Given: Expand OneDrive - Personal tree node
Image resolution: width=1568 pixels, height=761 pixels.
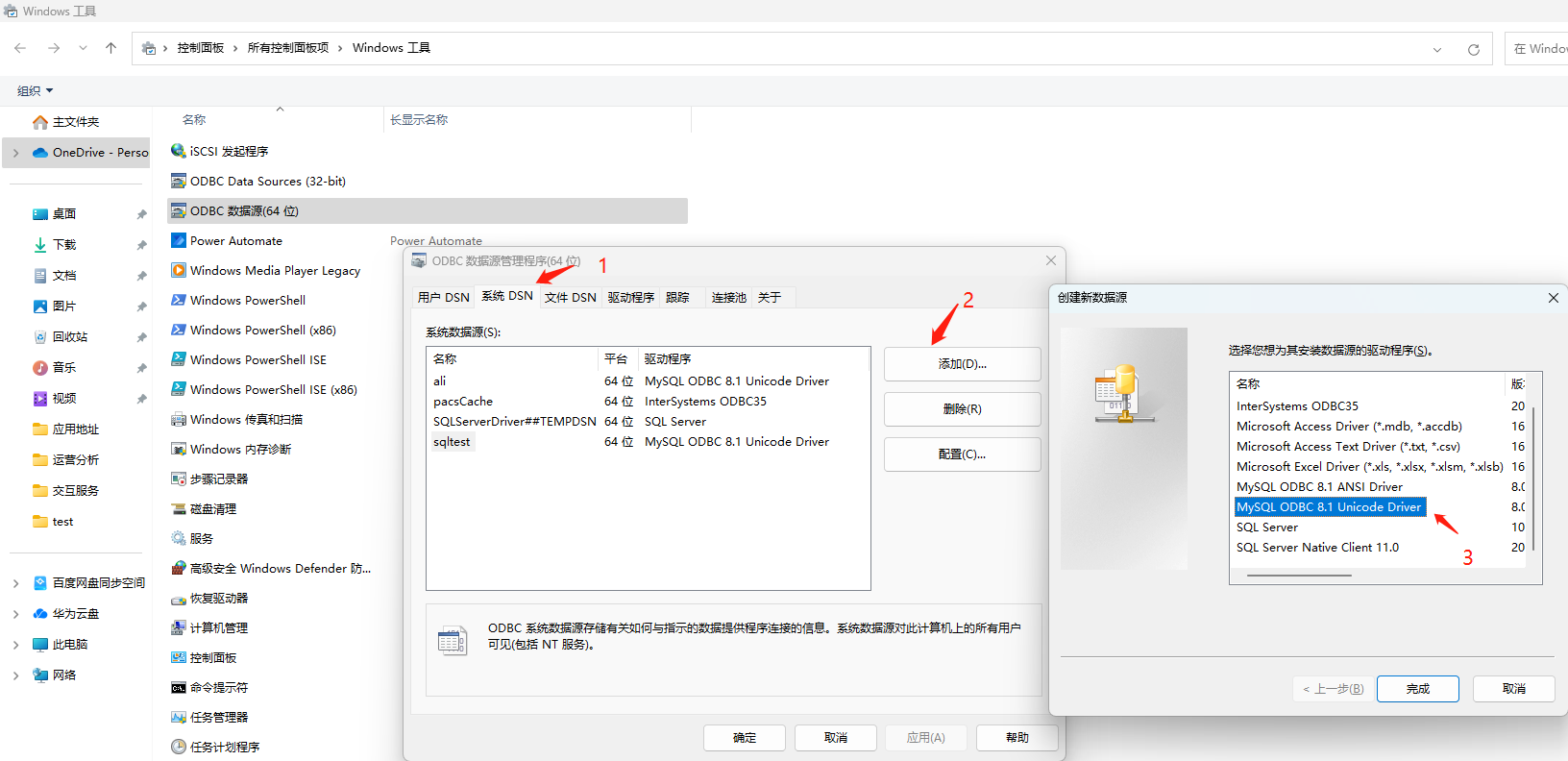Looking at the screenshot, I should 15,153.
